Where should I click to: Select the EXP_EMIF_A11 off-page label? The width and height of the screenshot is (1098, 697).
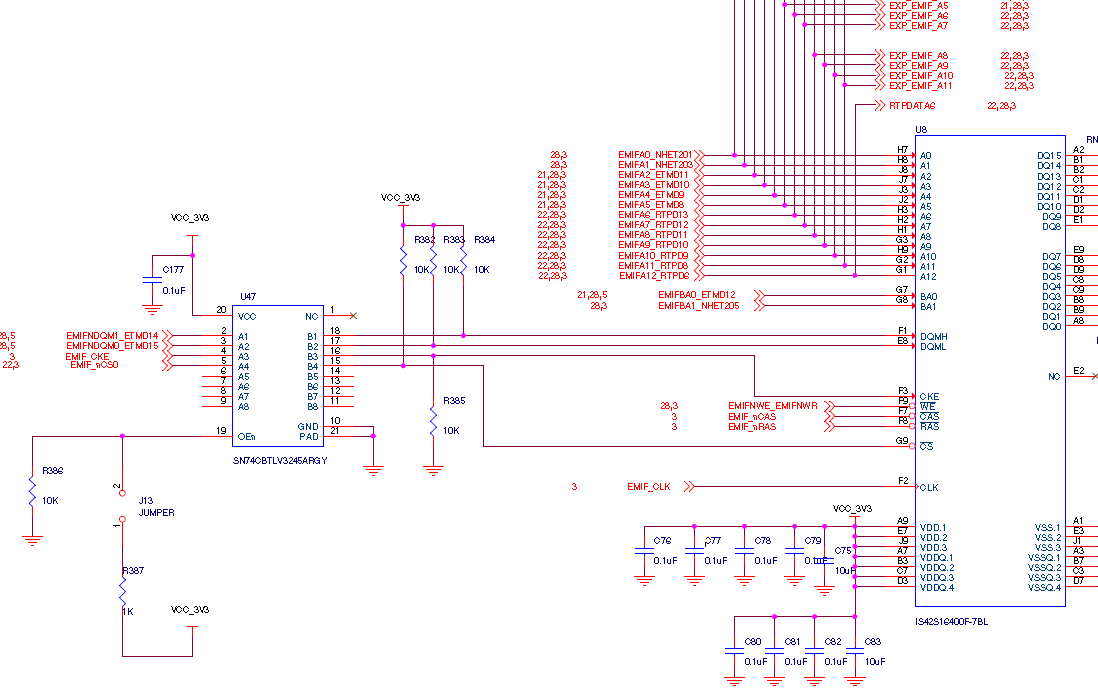(x=921, y=85)
